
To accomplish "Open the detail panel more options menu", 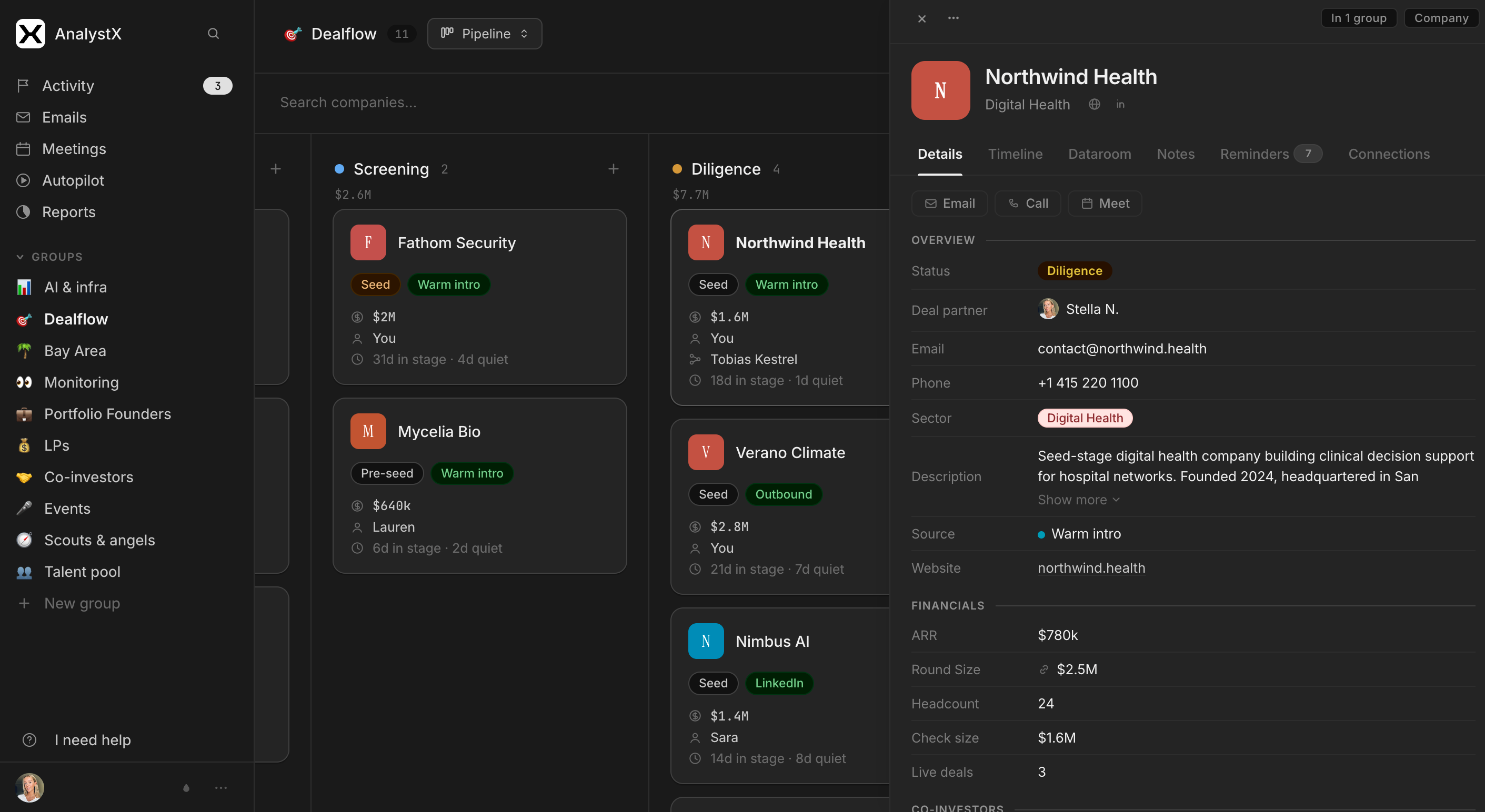I will (x=954, y=18).
